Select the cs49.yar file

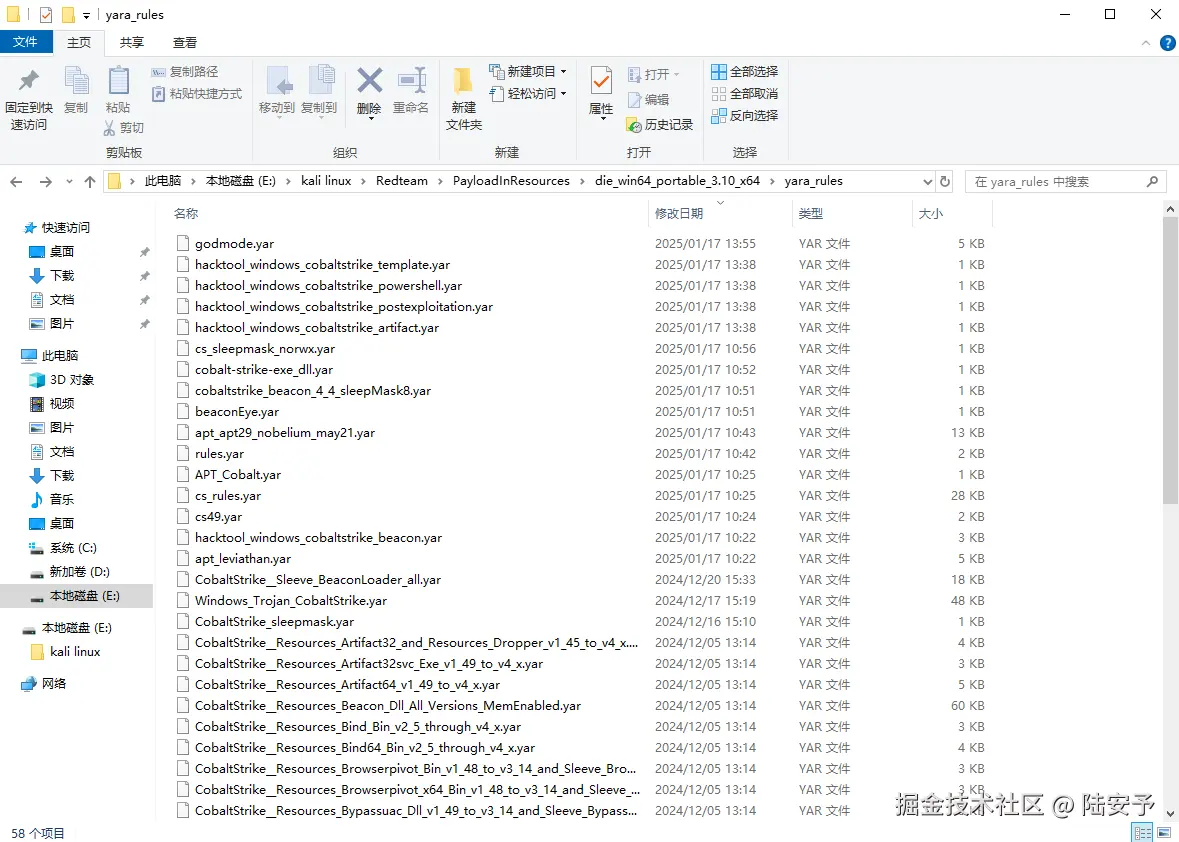(x=218, y=517)
